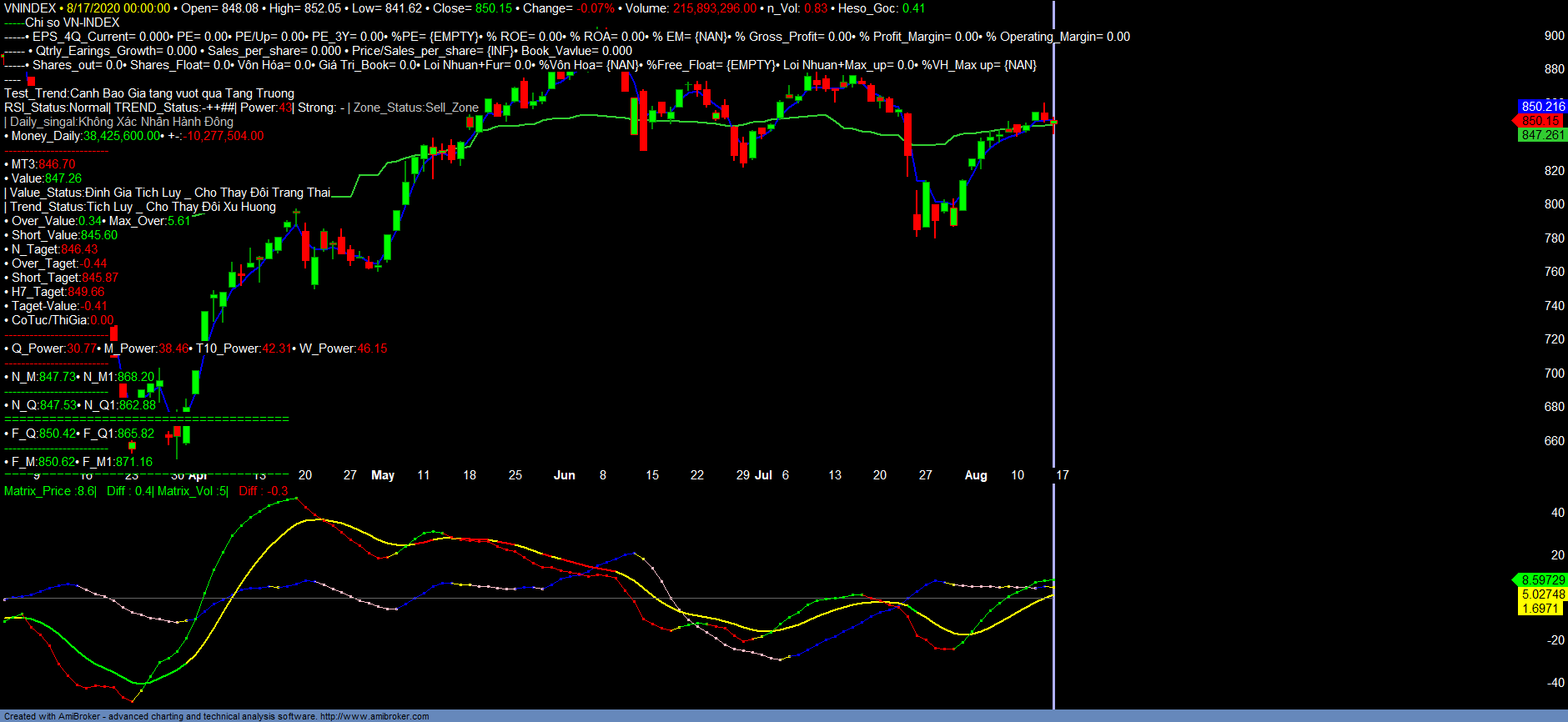Click the Zone_Status:Sell_Zone text
This screenshot has width=1568, height=722.
416,108
